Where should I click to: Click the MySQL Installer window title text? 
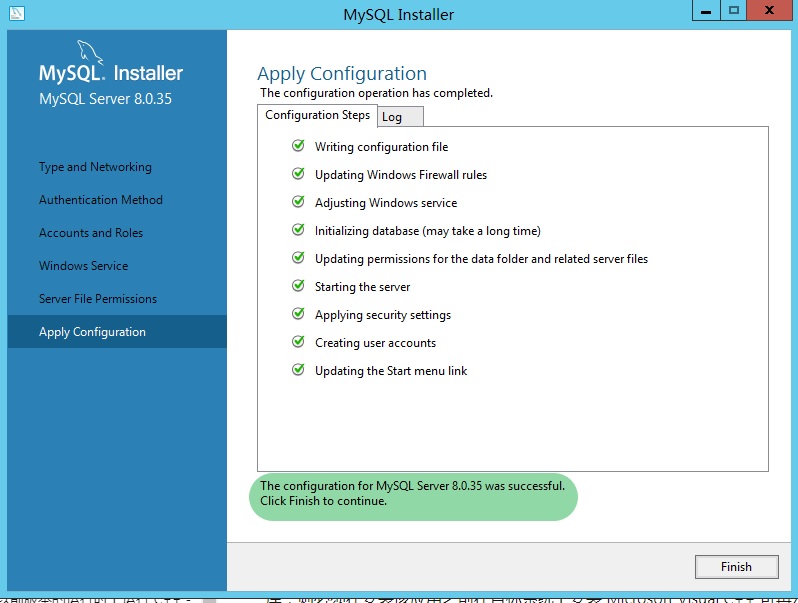tap(398, 14)
